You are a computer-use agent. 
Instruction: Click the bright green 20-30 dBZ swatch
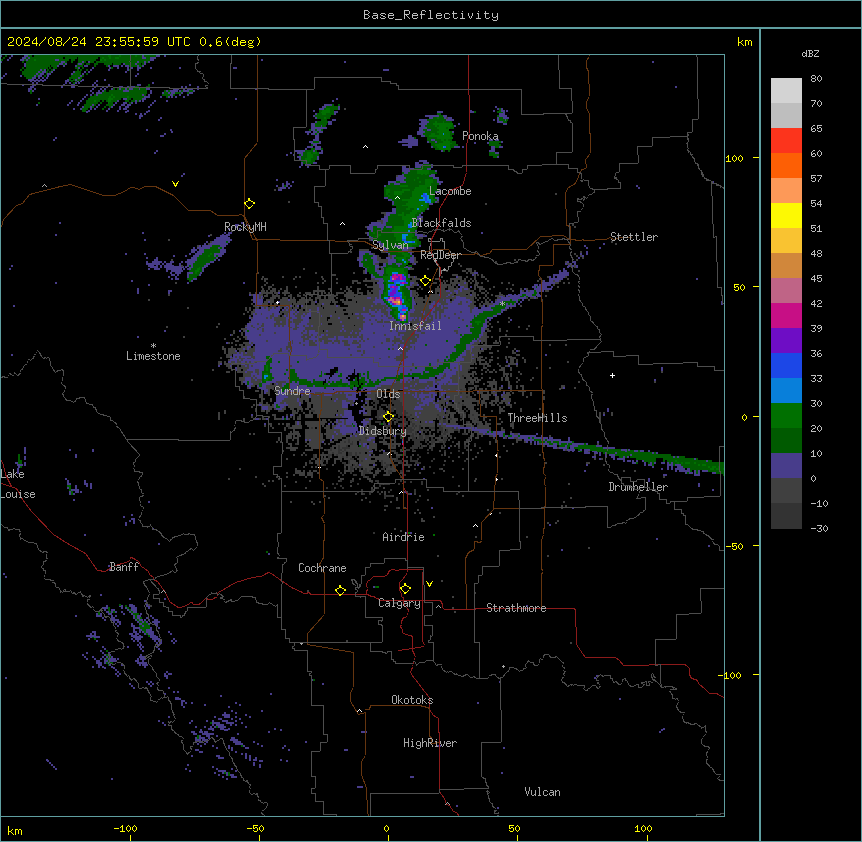(786, 416)
